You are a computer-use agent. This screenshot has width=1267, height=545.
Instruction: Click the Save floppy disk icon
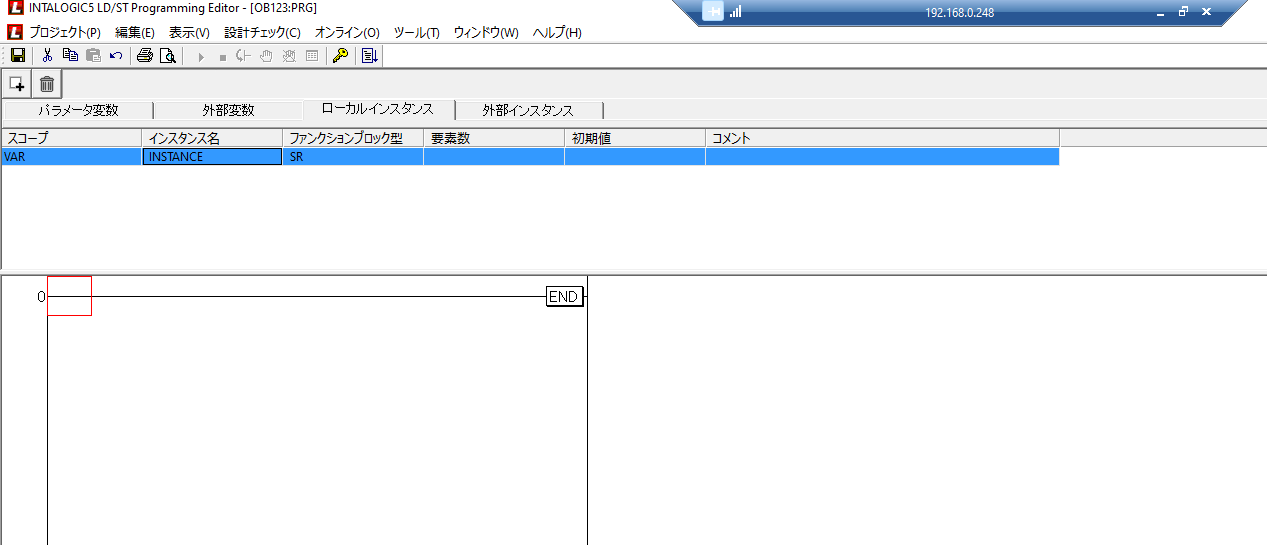click(x=17, y=56)
